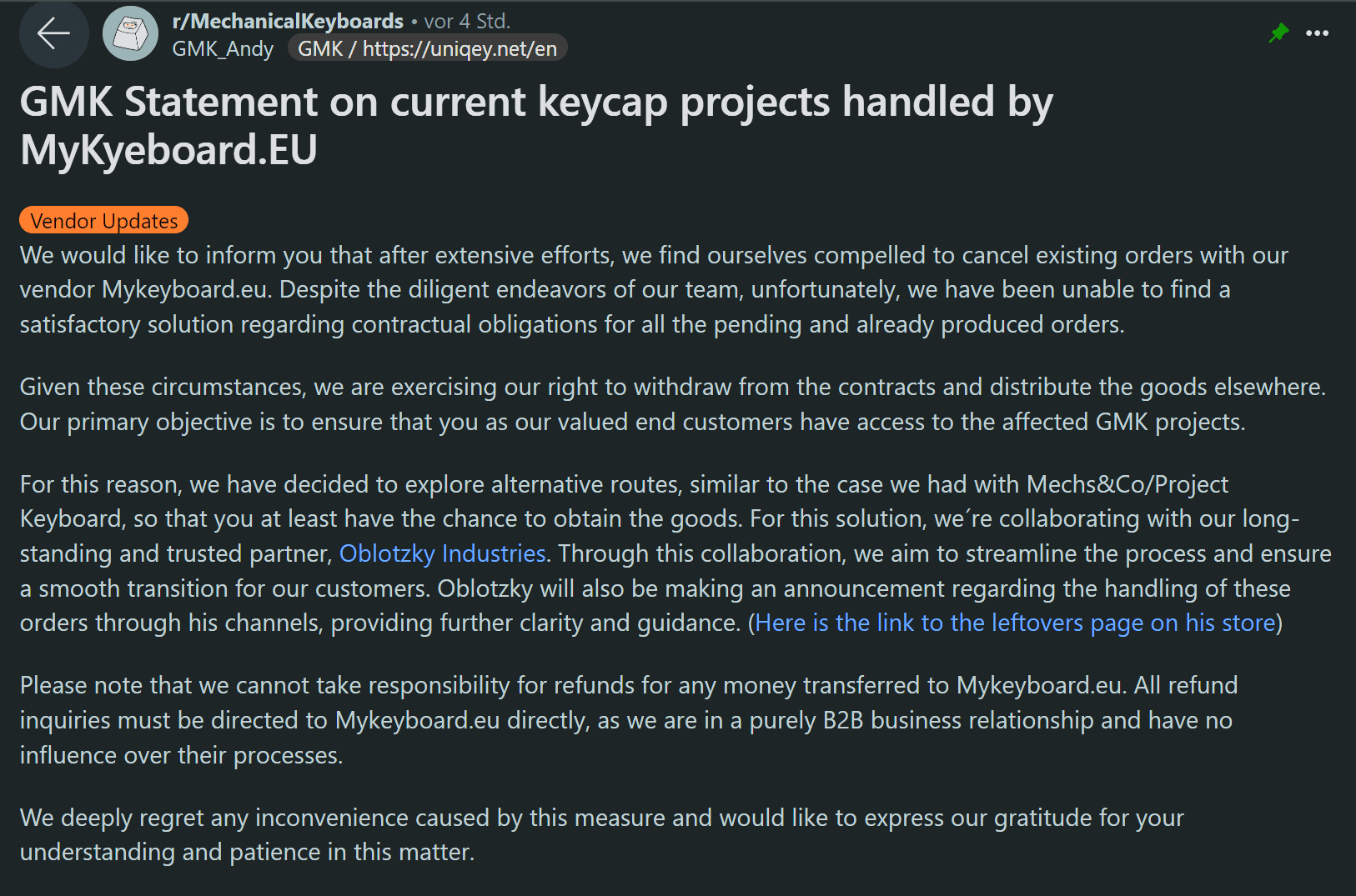Click the closing paragraph 'We deeply regret'
This screenshot has height=896, width=1356.
click(602, 834)
